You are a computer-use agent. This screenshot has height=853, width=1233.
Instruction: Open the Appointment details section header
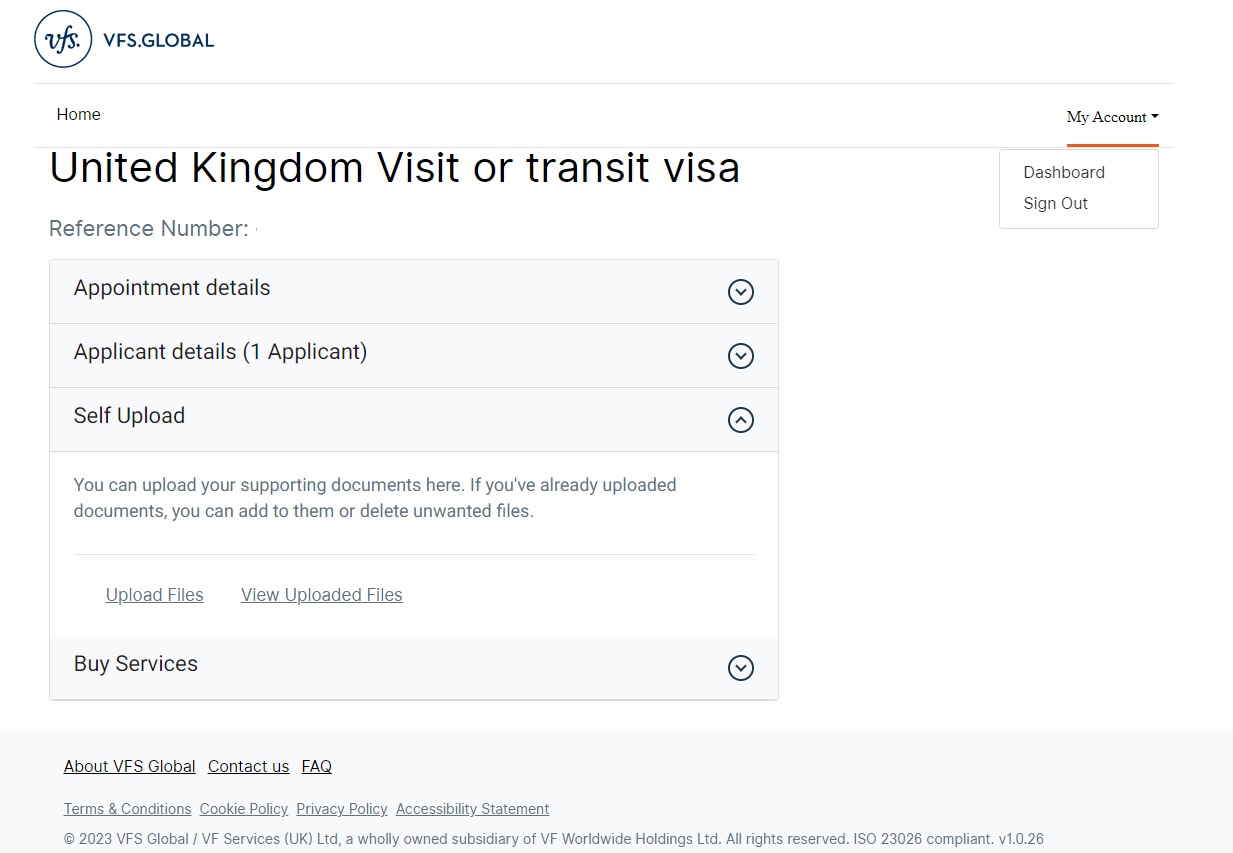pos(172,288)
